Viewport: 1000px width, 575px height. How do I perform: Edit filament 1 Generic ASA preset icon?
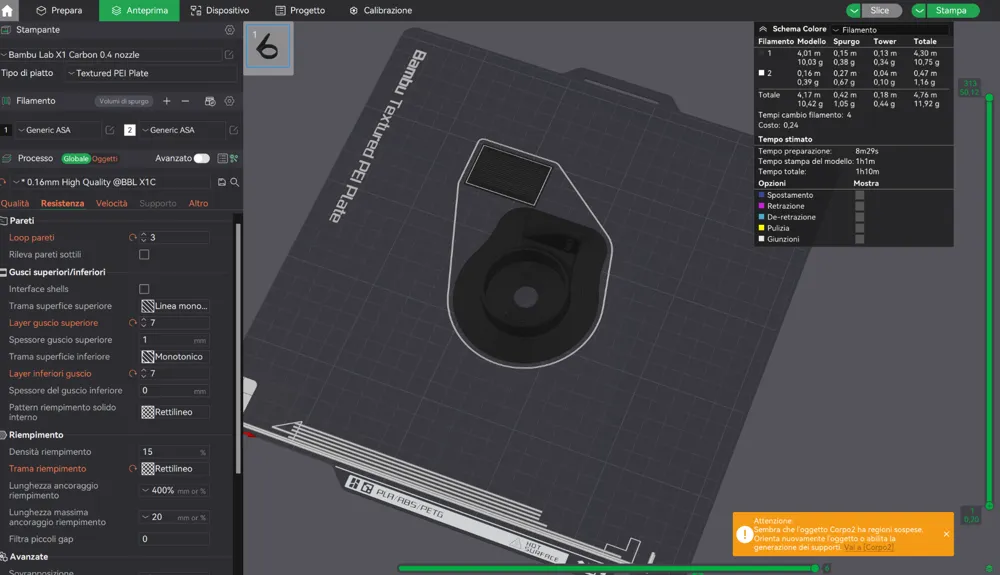110,130
